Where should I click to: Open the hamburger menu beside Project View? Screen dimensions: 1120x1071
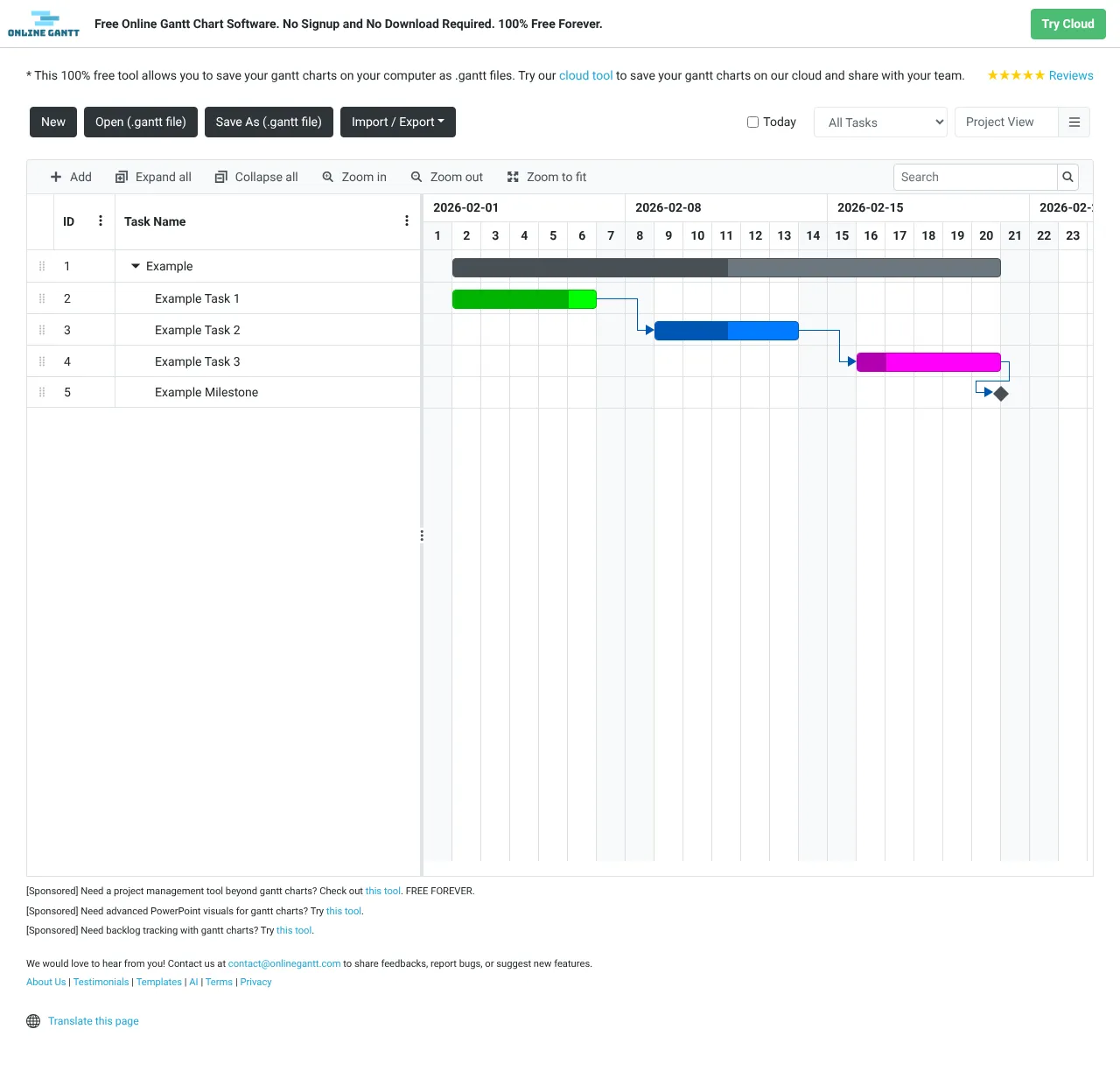tap(1074, 122)
